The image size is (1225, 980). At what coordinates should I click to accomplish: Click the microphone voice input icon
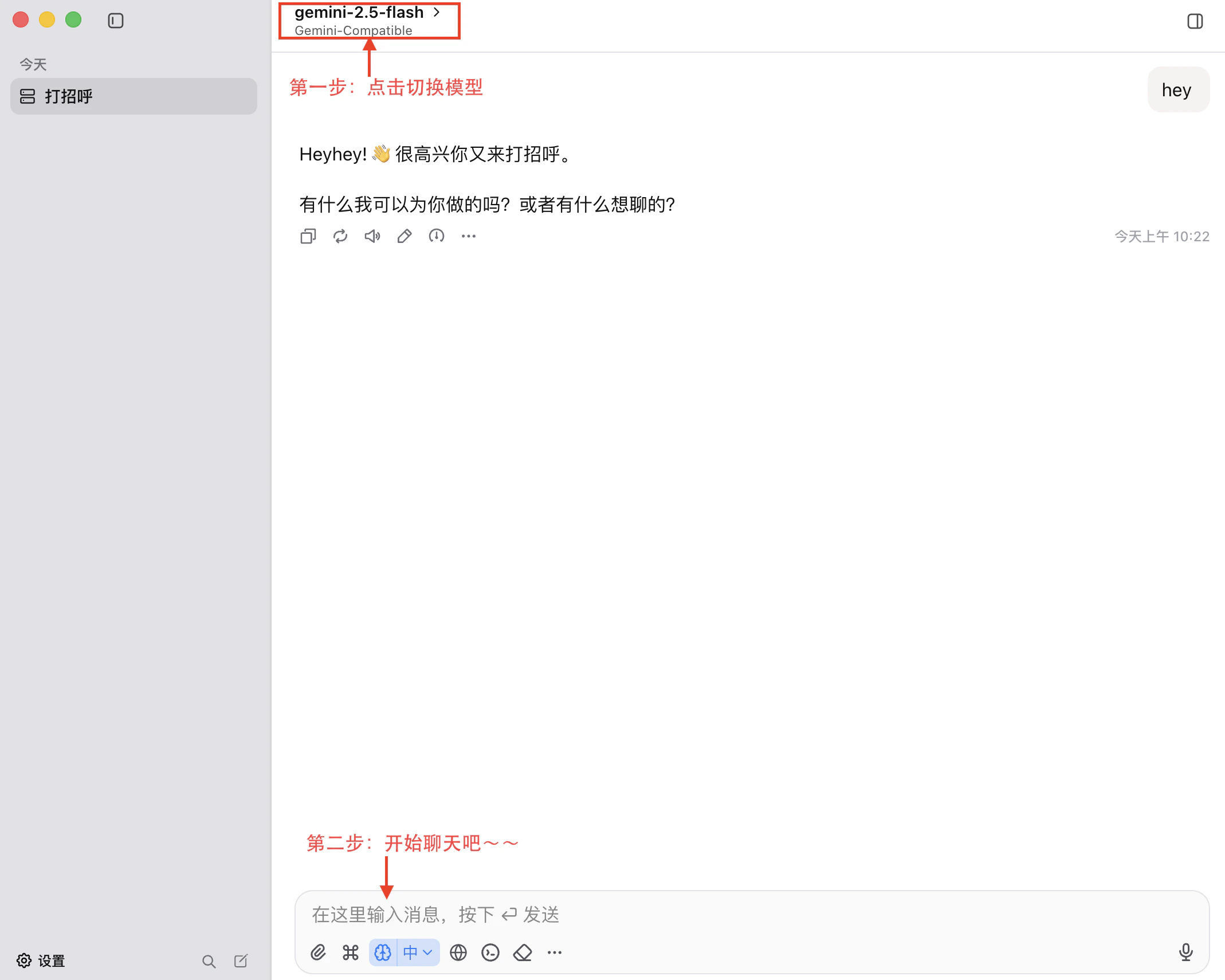[x=1185, y=952]
